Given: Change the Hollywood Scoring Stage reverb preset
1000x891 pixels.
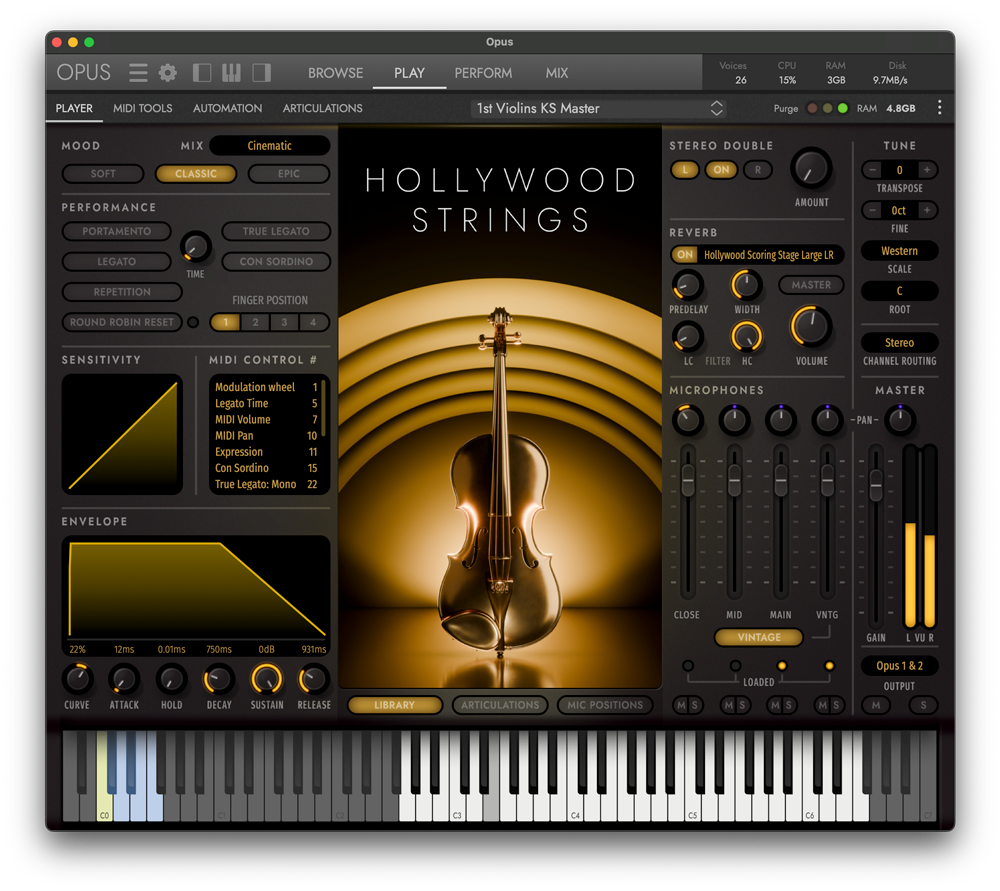Looking at the screenshot, I should [768, 254].
